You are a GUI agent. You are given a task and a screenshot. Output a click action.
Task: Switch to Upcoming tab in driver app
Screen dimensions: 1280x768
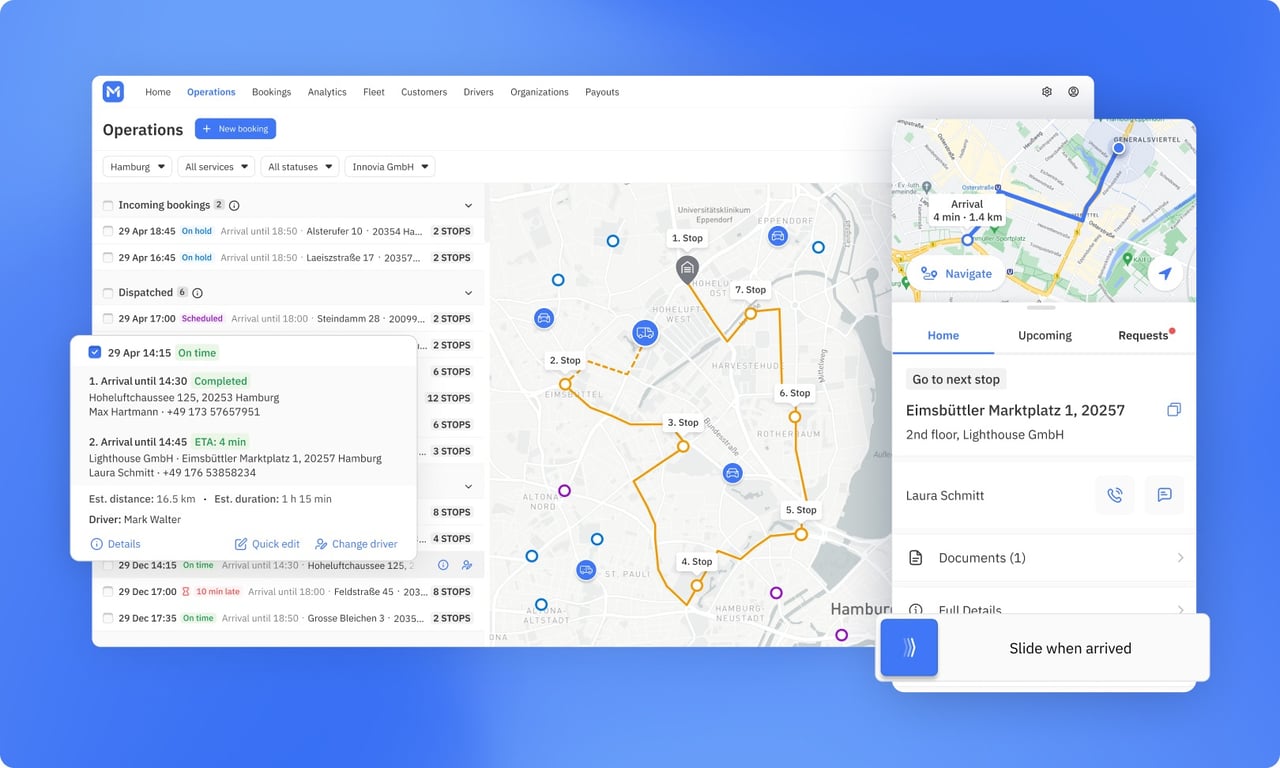pyautogui.click(x=1045, y=336)
